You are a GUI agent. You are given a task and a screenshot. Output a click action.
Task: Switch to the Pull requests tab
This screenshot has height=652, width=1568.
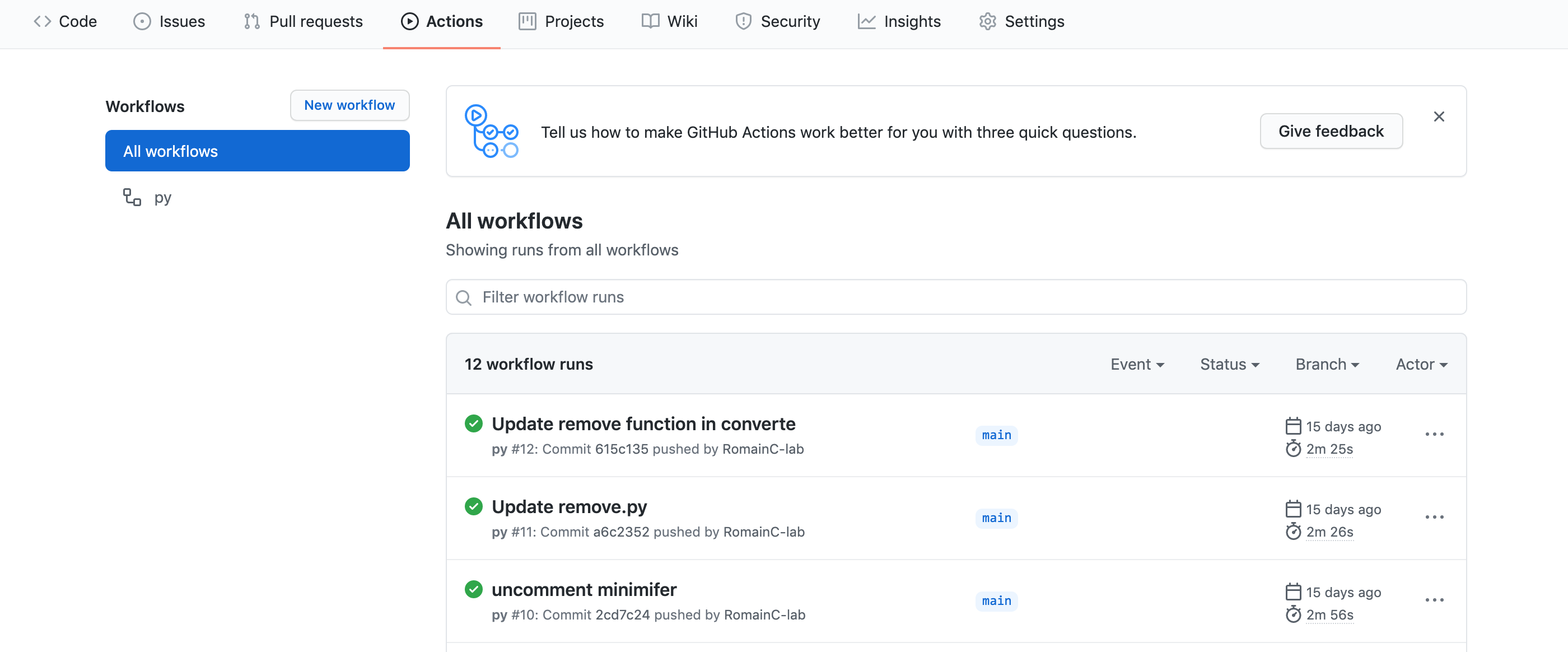(x=303, y=21)
